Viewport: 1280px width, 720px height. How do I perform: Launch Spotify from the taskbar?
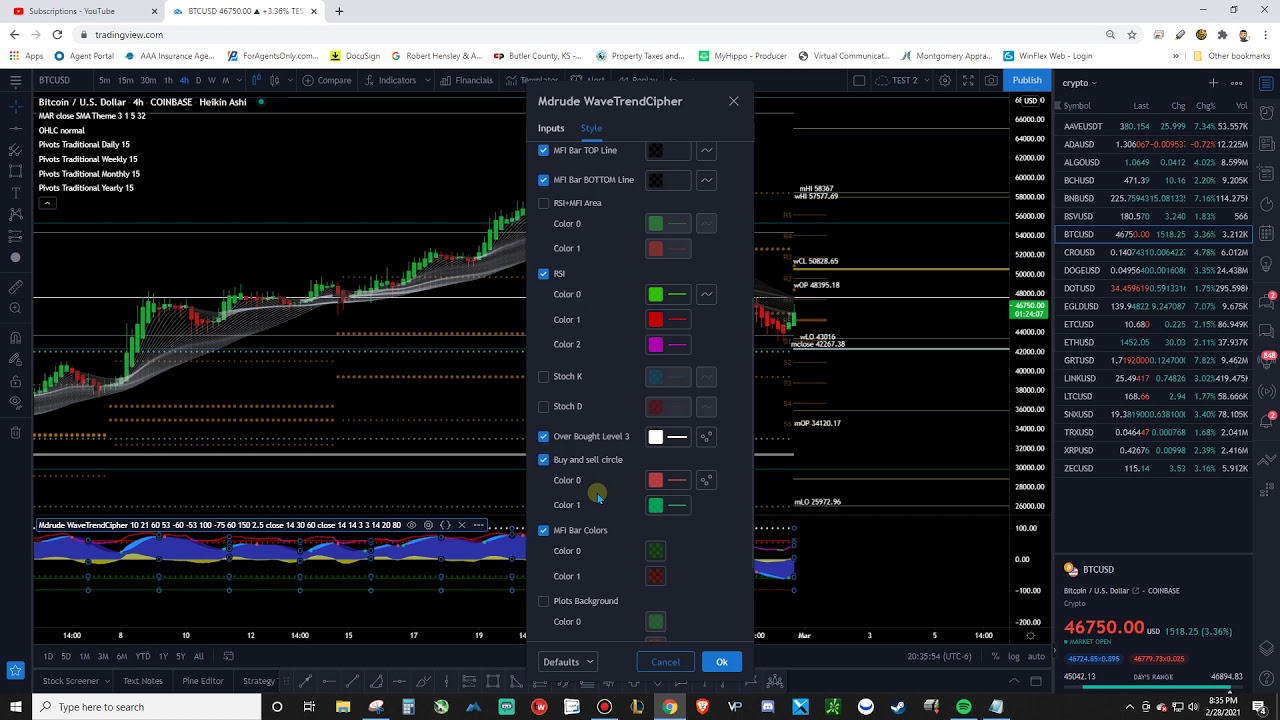tap(963, 707)
